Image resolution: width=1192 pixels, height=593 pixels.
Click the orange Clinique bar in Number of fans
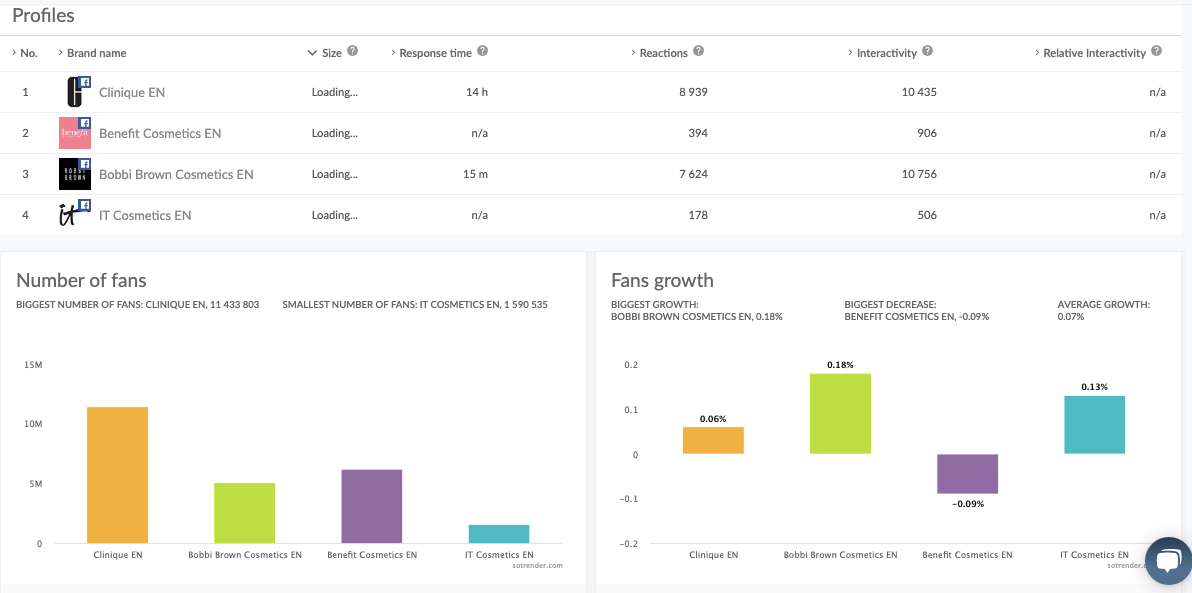tap(118, 475)
